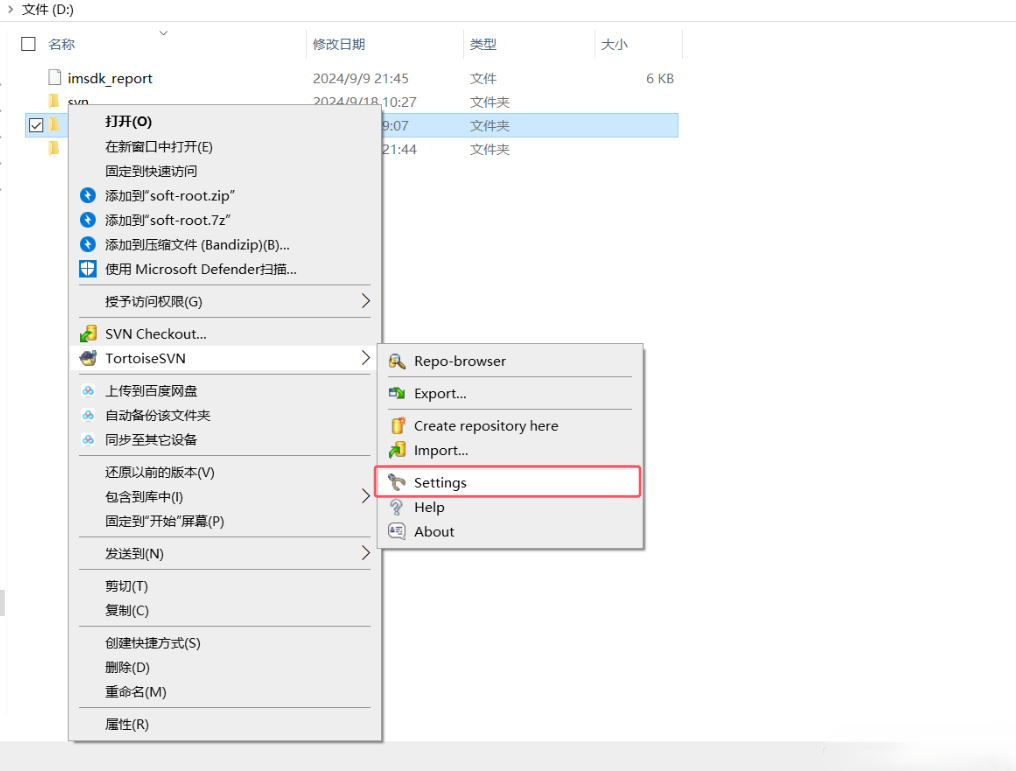This screenshot has width=1016, height=771.
Task: Click the Export icon in the submenu
Action: [397, 393]
